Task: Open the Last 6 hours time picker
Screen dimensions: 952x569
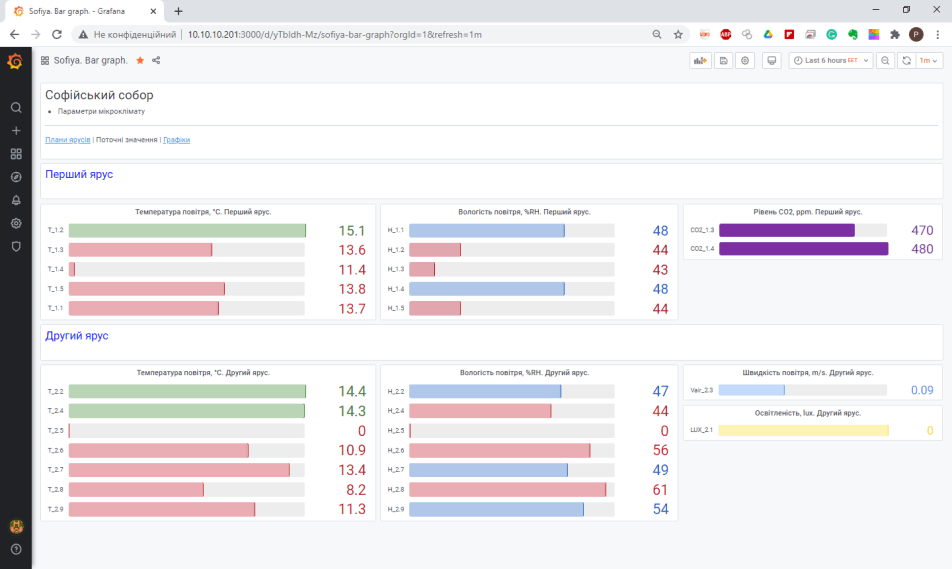Action: click(829, 61)
